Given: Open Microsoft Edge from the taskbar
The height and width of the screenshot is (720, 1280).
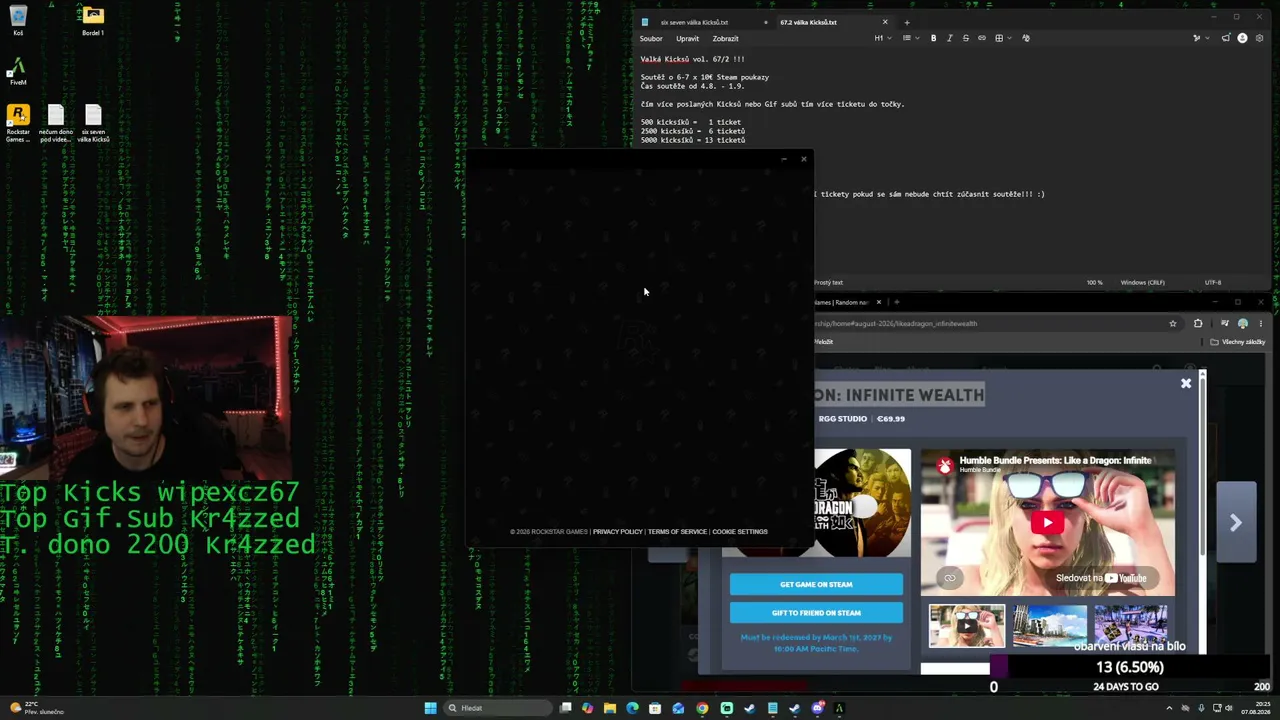Looking at the screenshot, I should tap(632, 708).
